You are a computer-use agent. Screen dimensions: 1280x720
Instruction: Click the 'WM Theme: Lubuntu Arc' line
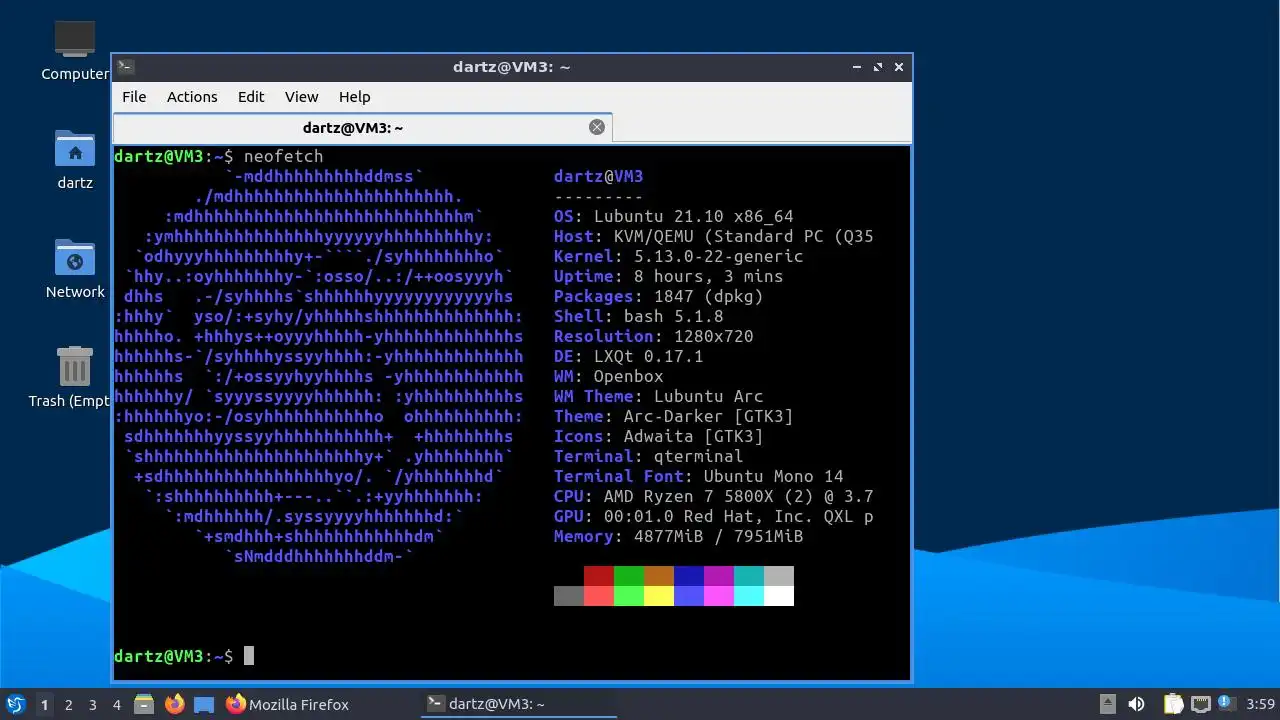coord(659,396)
